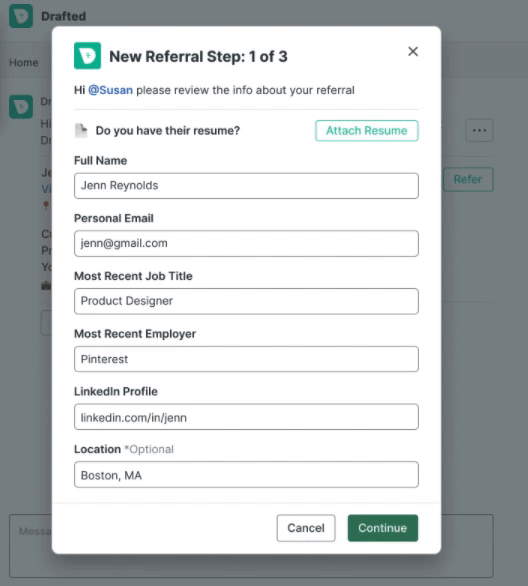Click the LinkedIn Profile input field
This screenshot has width=528, height=586.
coord(246,417)
